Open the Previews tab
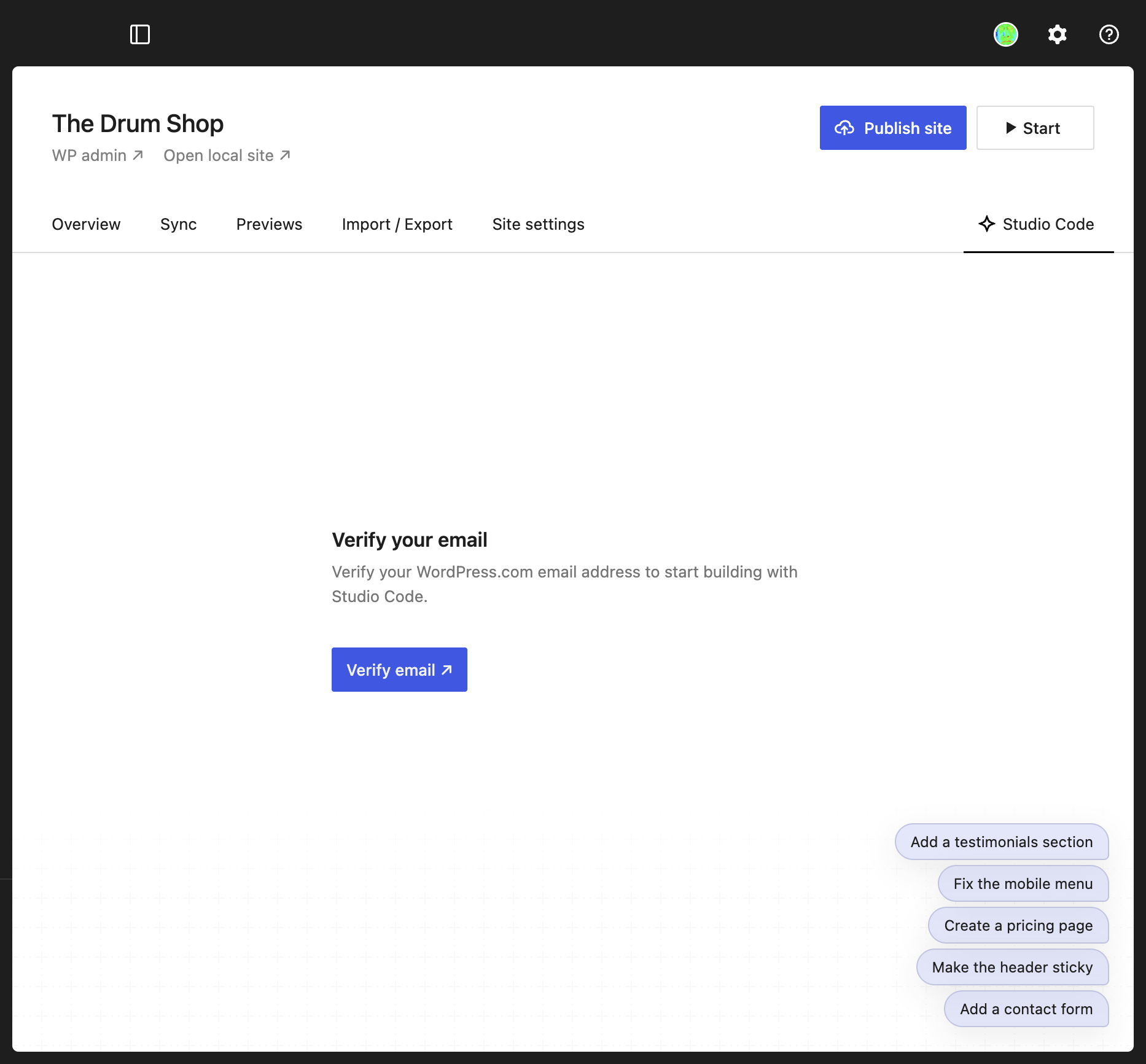The image size is (1146, 1064). (269, 224)
